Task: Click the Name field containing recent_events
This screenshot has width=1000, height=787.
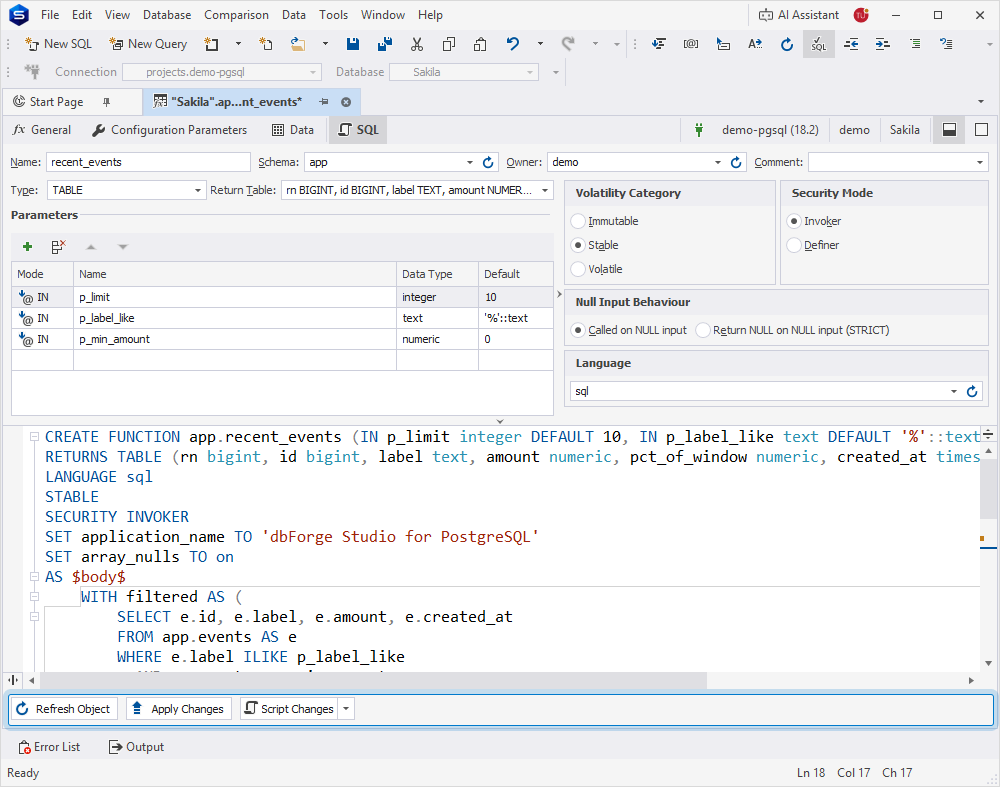Action: [148, 163]
